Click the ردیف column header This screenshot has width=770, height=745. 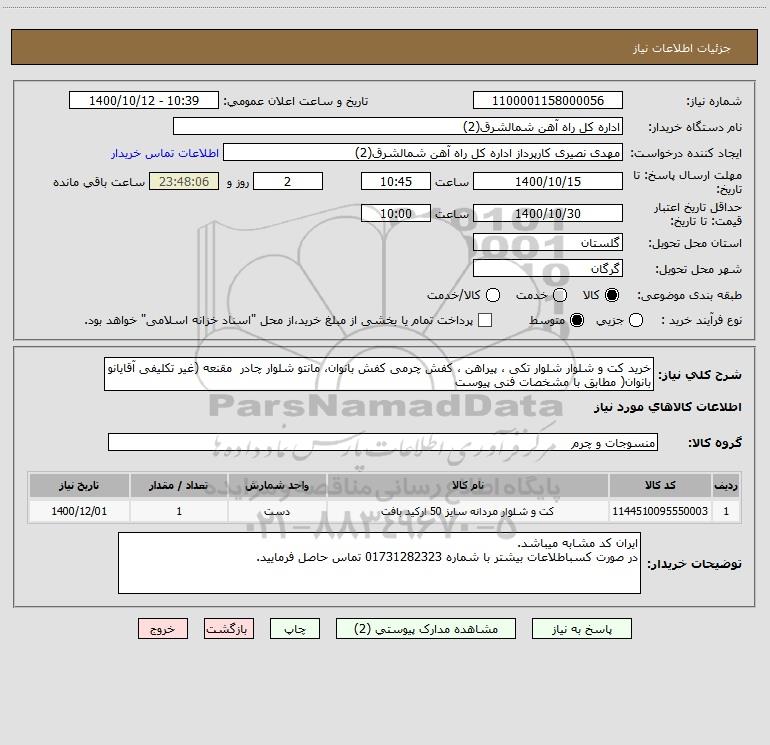[x=726, y=485]
